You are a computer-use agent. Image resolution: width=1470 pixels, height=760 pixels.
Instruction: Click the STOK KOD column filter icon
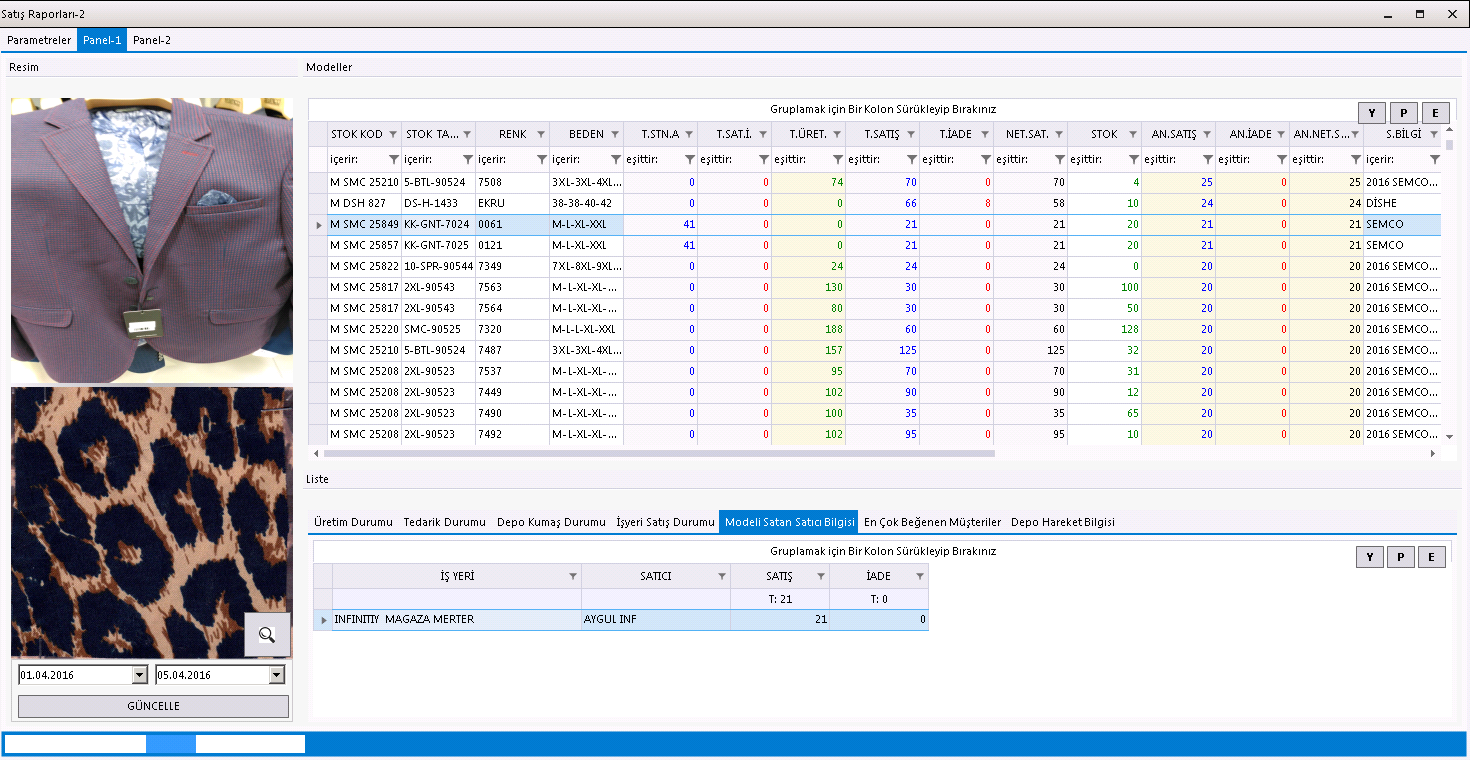click(x=392, y=134)
